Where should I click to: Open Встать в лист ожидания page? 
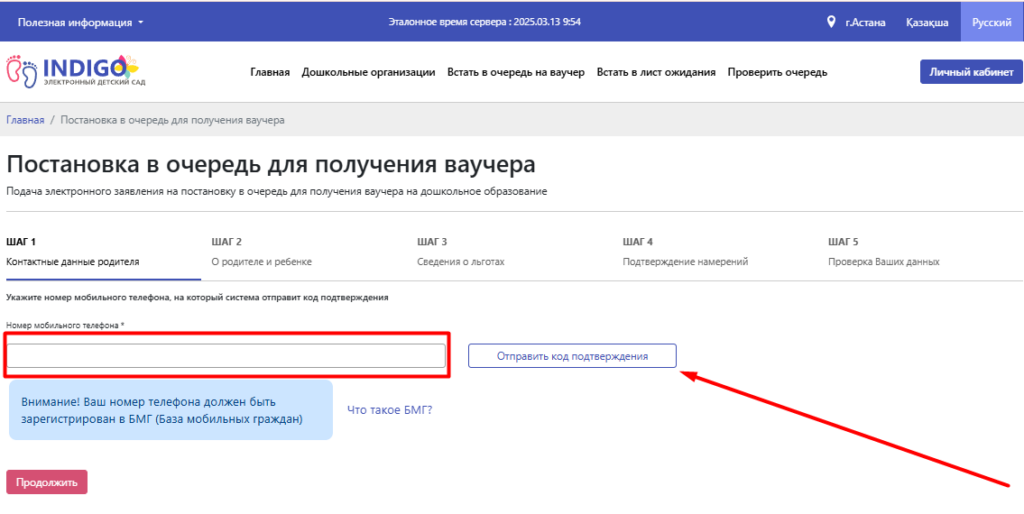pos(656,72)
